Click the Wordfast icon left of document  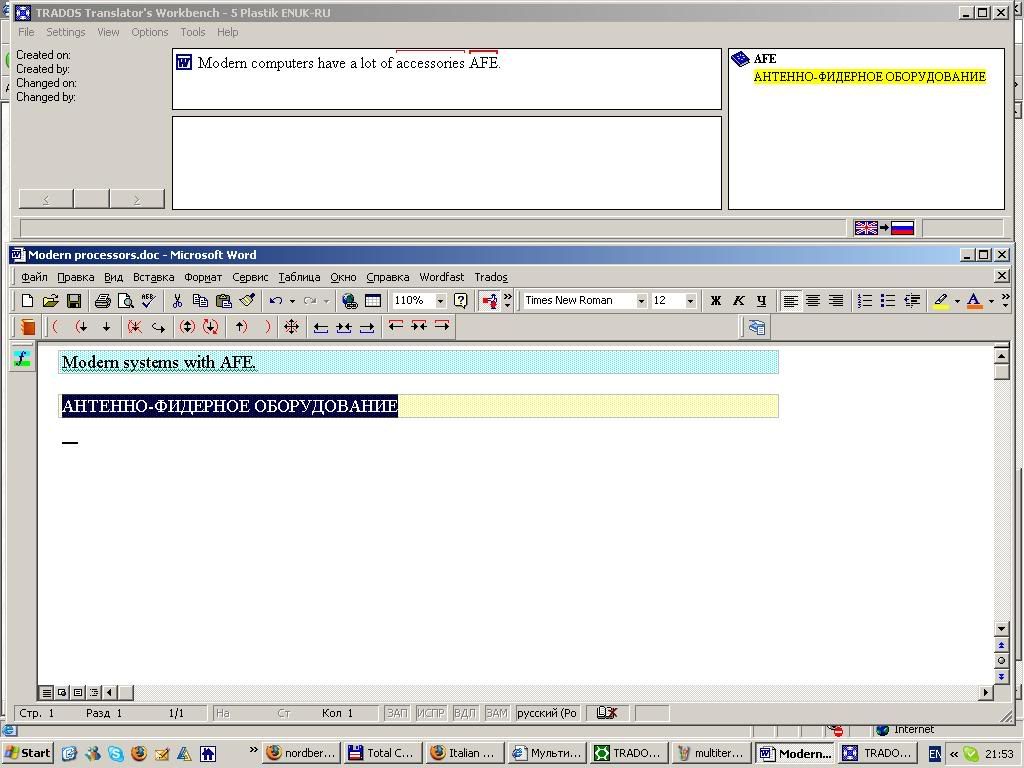click(22, 359)
